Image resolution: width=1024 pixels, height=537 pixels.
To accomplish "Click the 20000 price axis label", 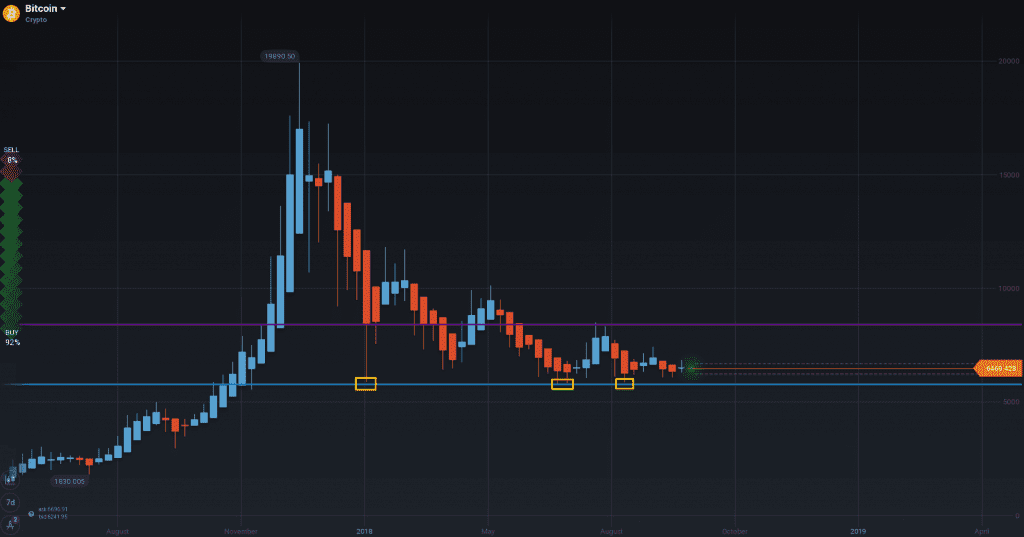I will click(1008, 61).
